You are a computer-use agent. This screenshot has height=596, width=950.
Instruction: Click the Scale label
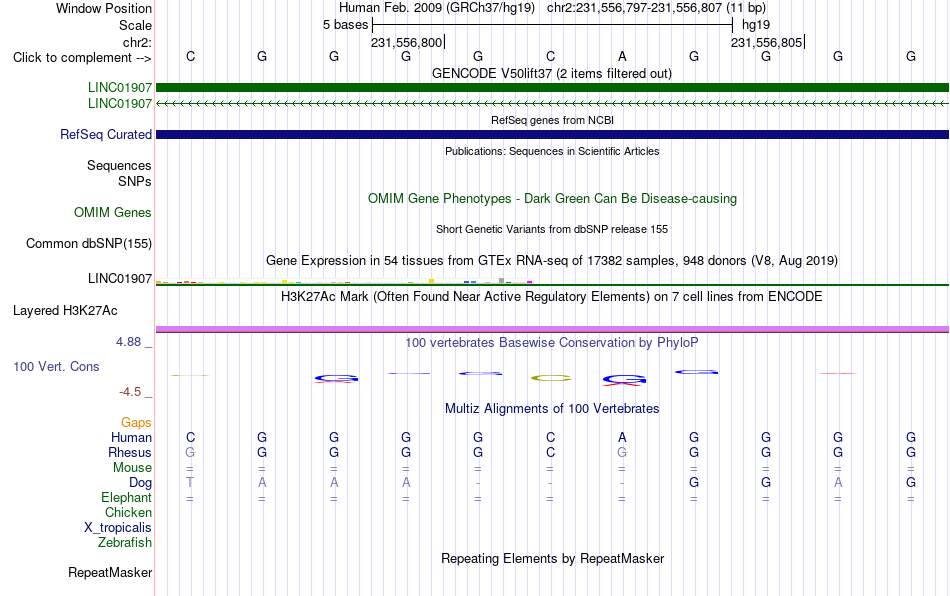click(x=135, y=25)
